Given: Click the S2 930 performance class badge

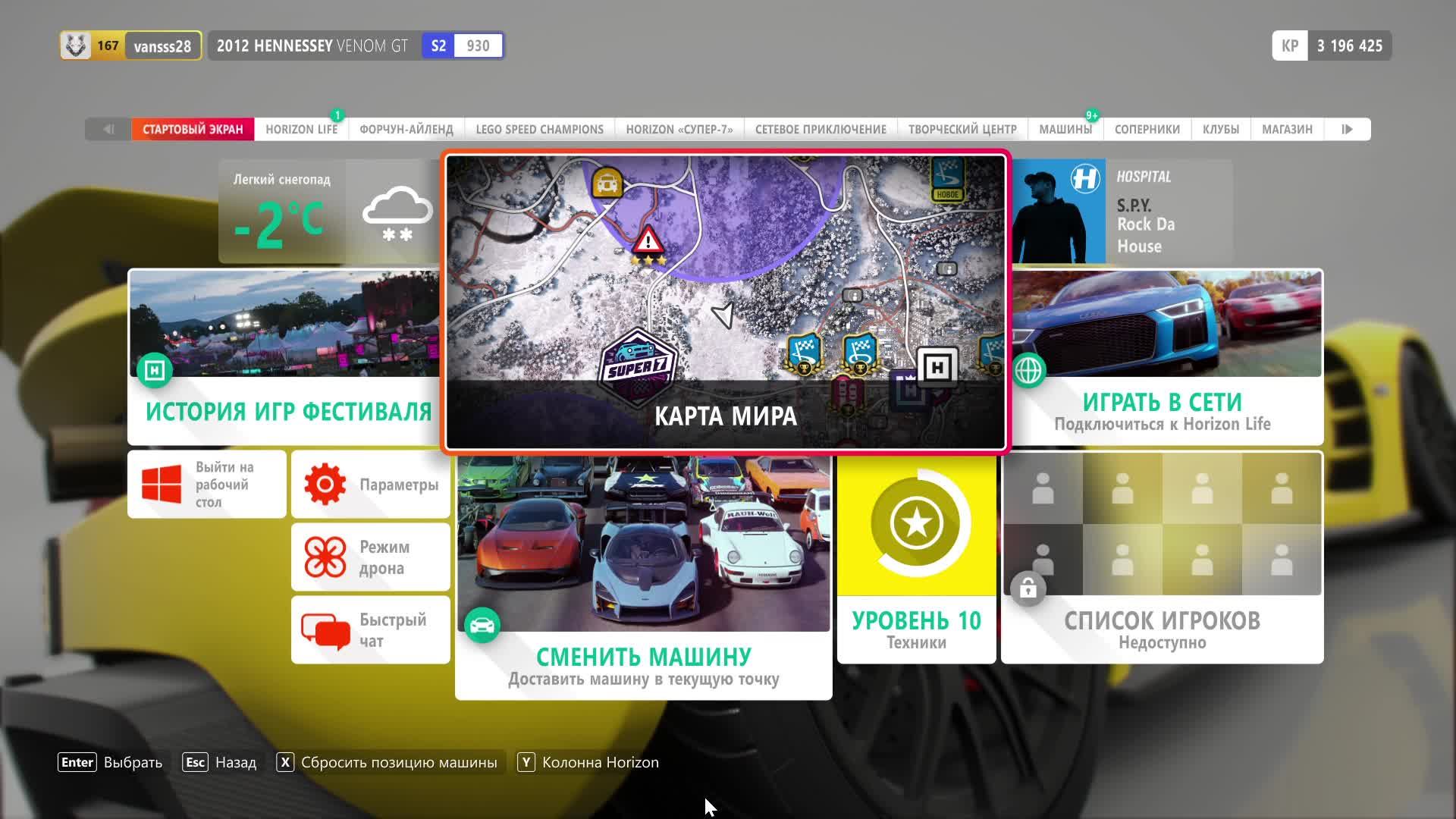Looking at the screenshot, I should click(x=463, y=45).
